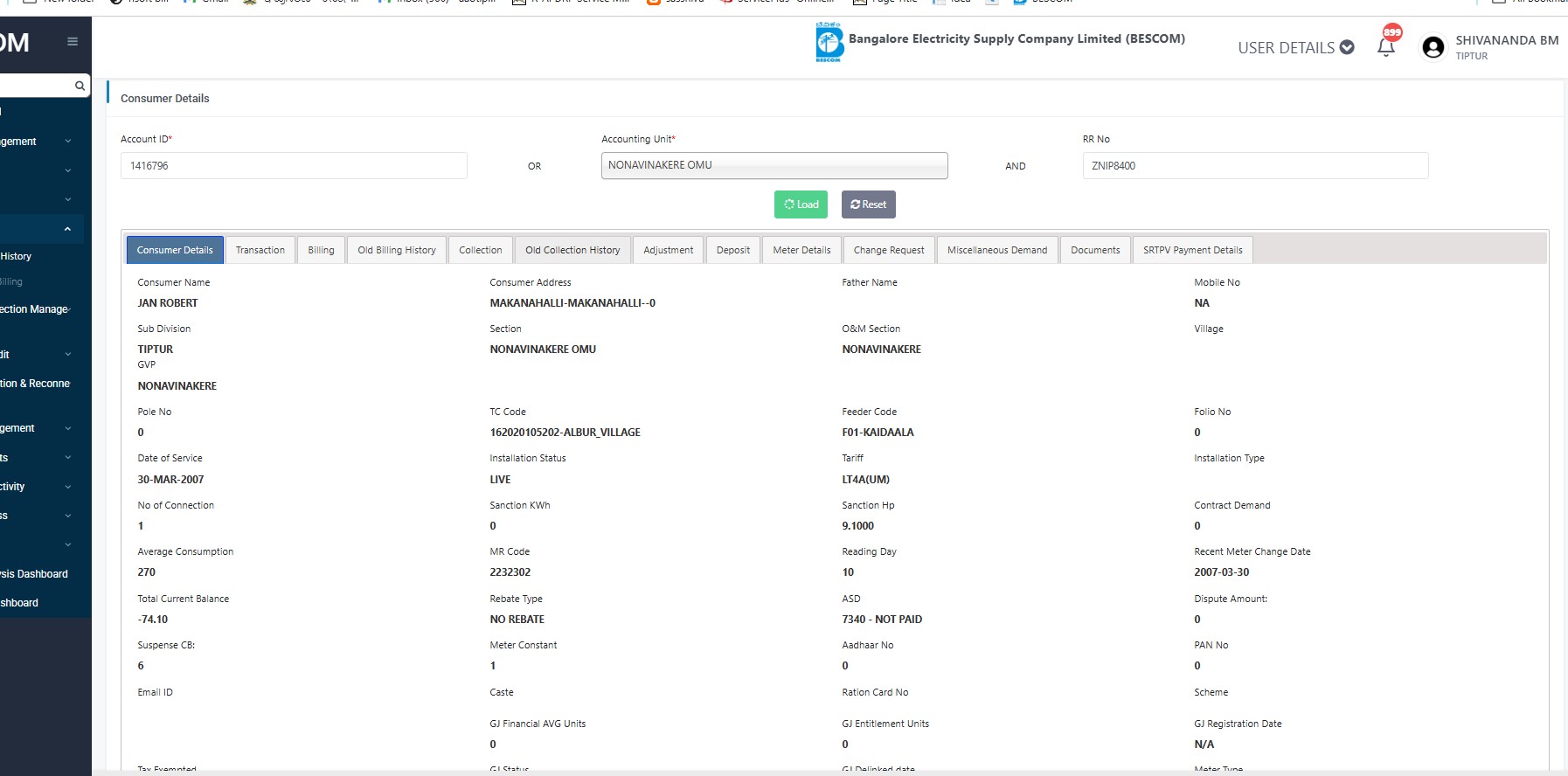
Task: Click TC Code value '162020105202-ALBUR_VILLAGE'
Action: 565,433
